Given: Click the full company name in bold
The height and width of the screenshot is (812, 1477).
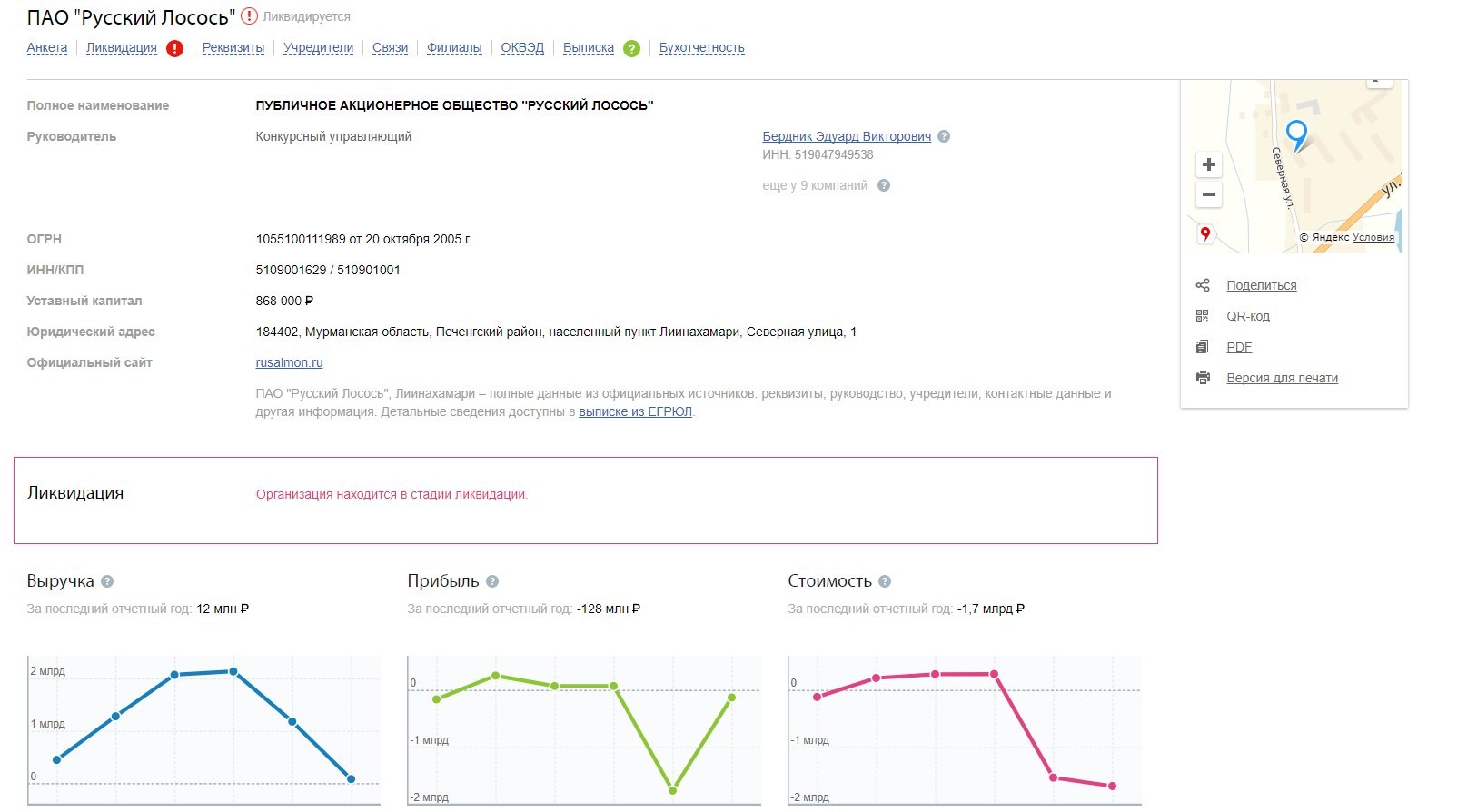Looking at the screenshot, I should pyautogui.click(x=454, y=106).
